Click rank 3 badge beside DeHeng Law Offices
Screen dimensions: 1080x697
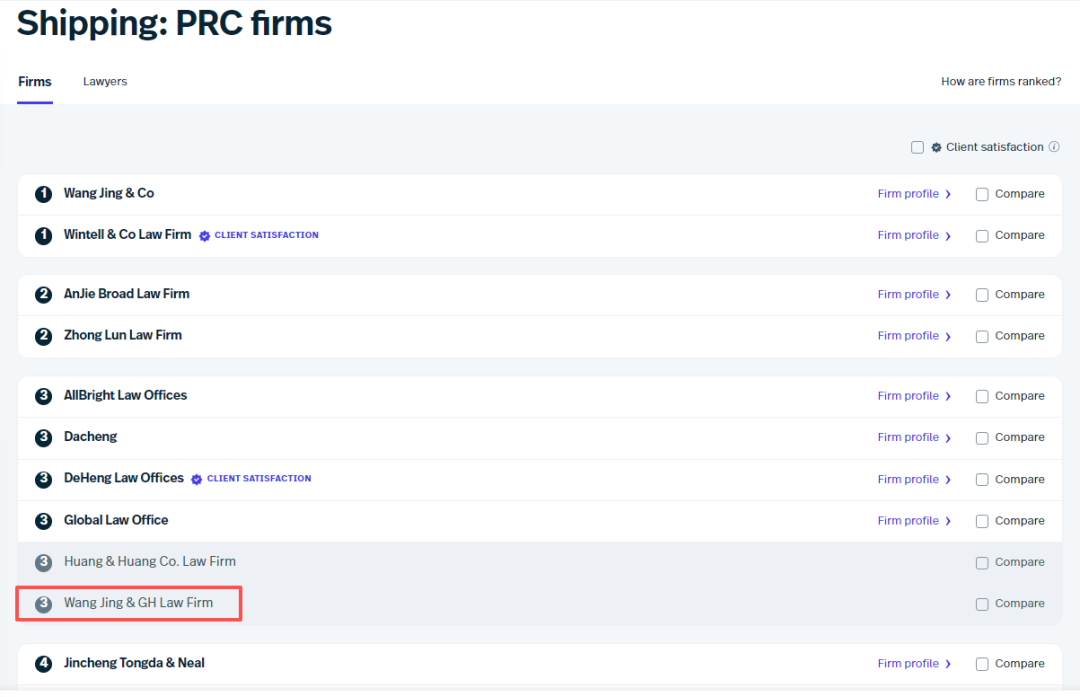[x=43, y=479]
